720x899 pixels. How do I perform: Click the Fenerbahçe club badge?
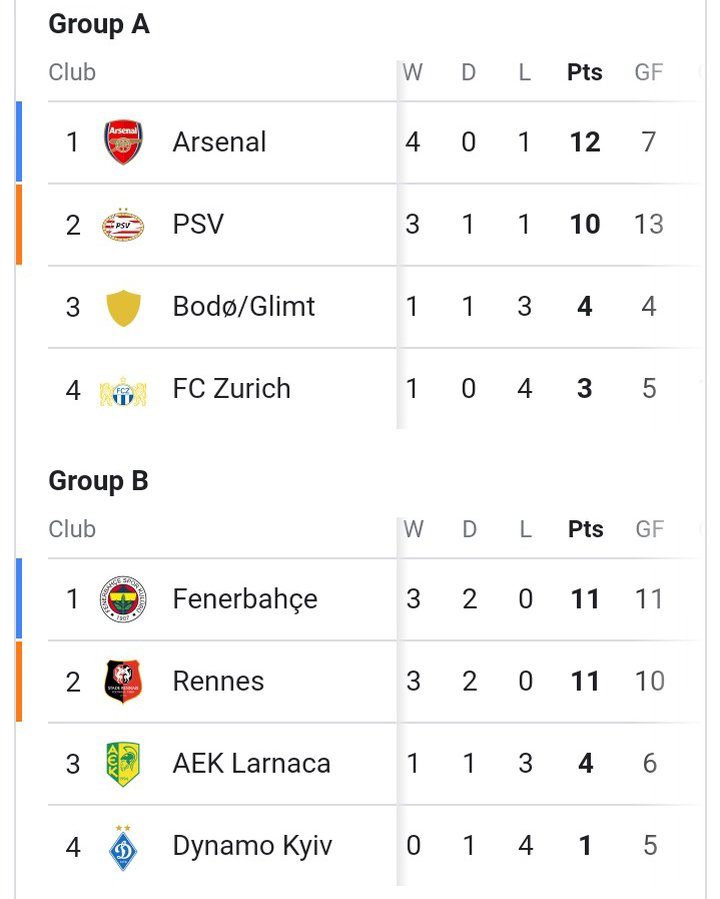(x=123, y=599)
